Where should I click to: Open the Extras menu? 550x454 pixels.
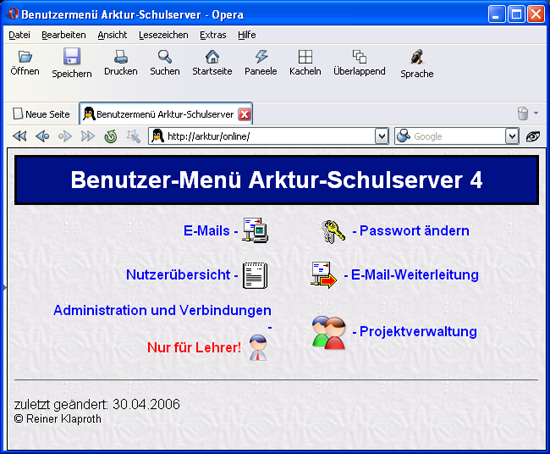(213, 35)
